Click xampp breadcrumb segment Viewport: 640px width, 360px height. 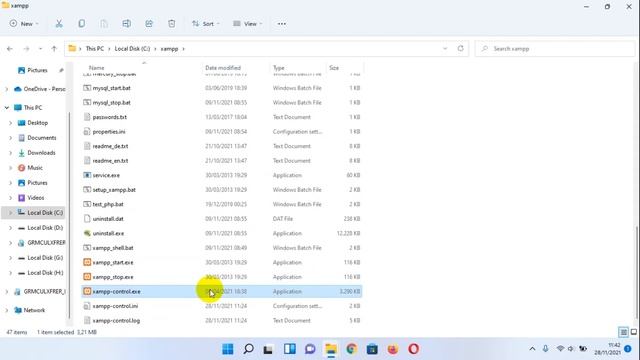pos(169,49)
